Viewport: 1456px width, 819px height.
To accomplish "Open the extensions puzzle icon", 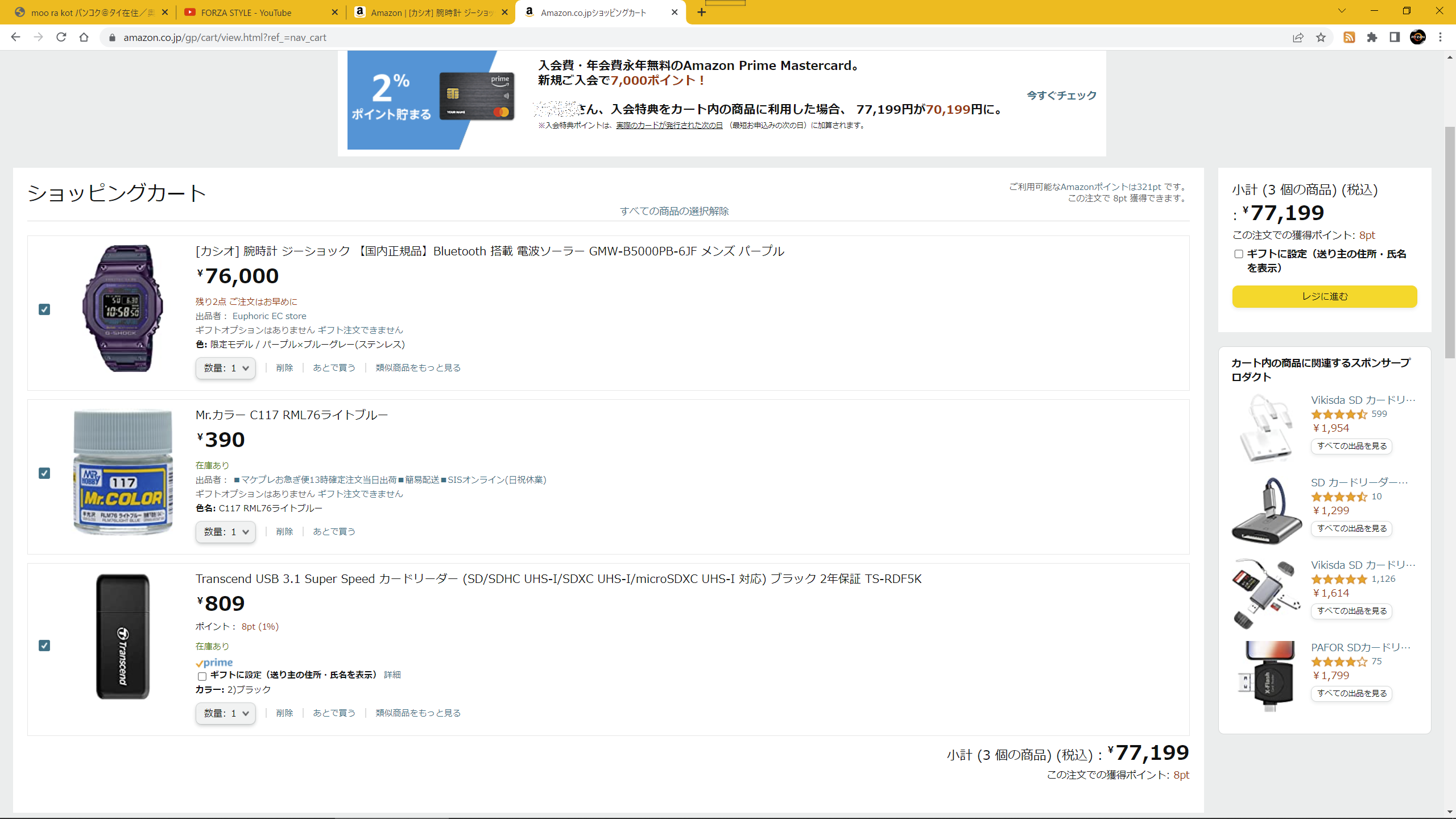I will [x=1372, y=38].
